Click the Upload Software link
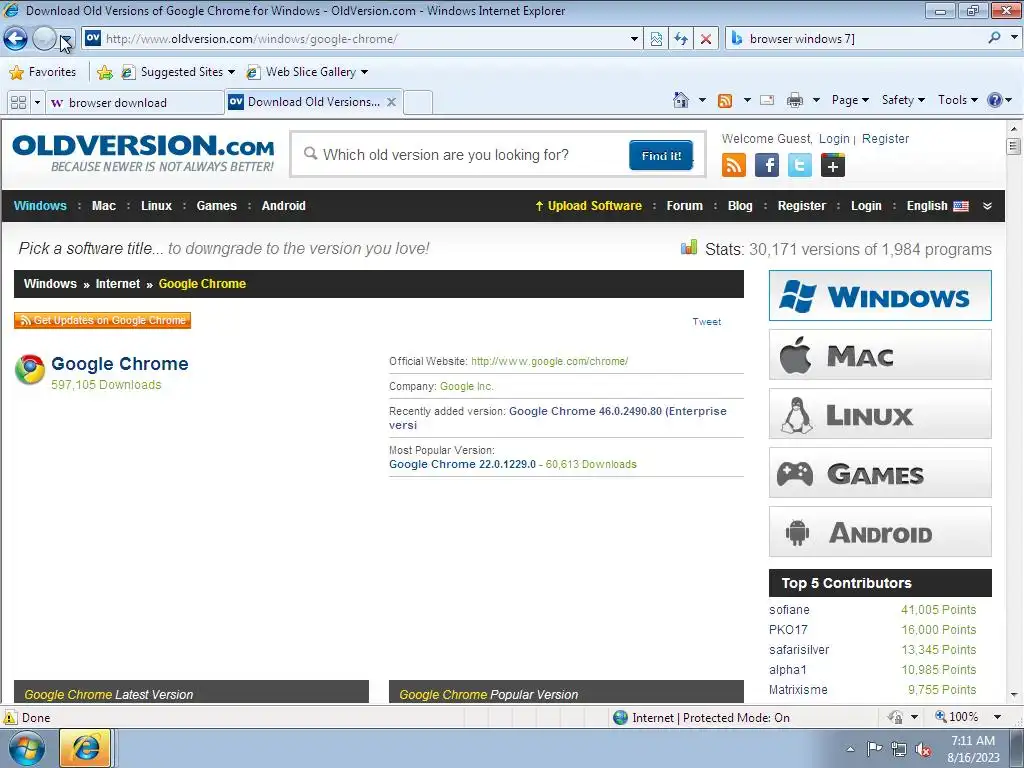Image resolution: width=1024 pixels, height=768 pixels. [588, 206]
